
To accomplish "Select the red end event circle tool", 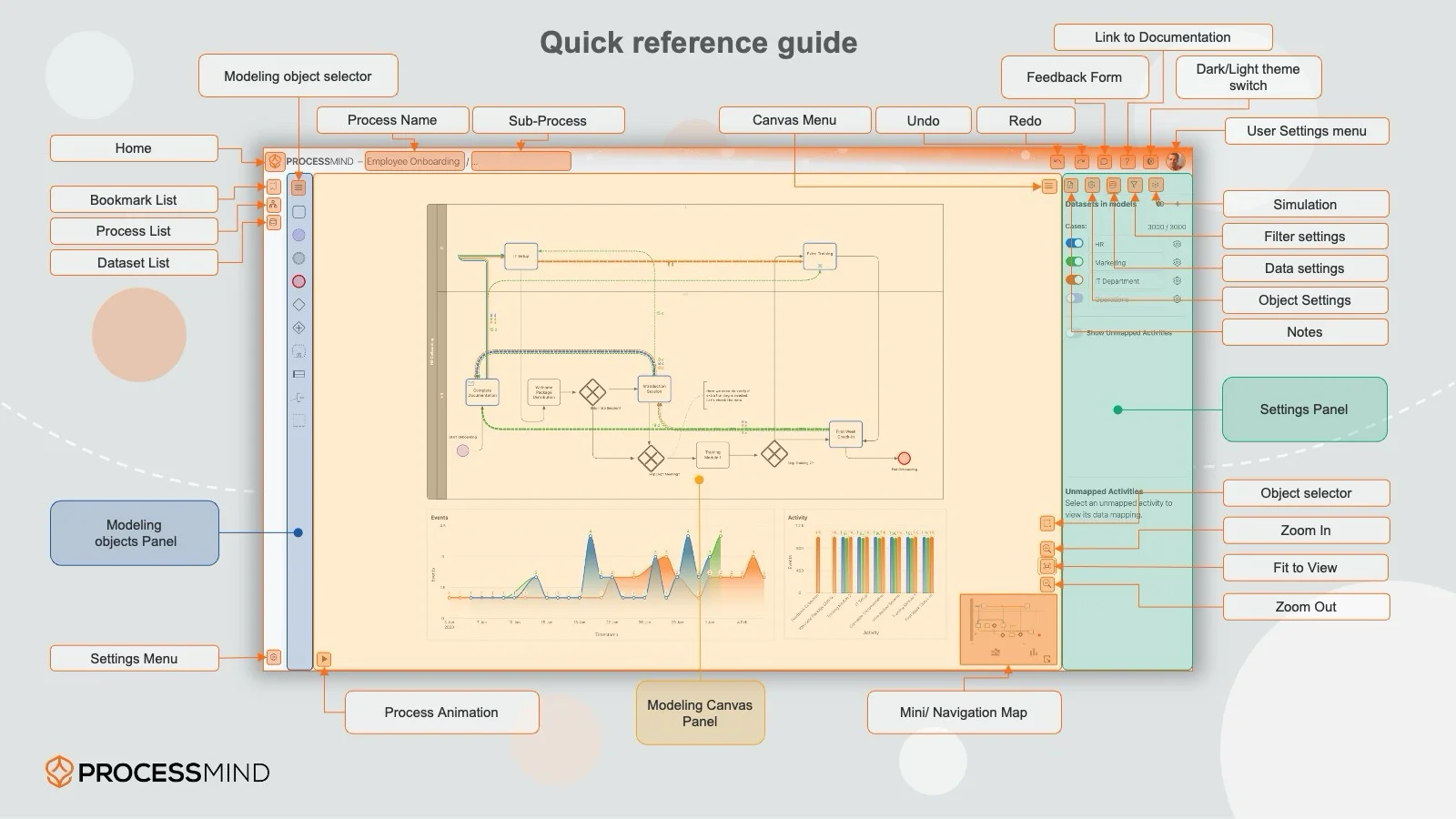I will pos(298,281).
